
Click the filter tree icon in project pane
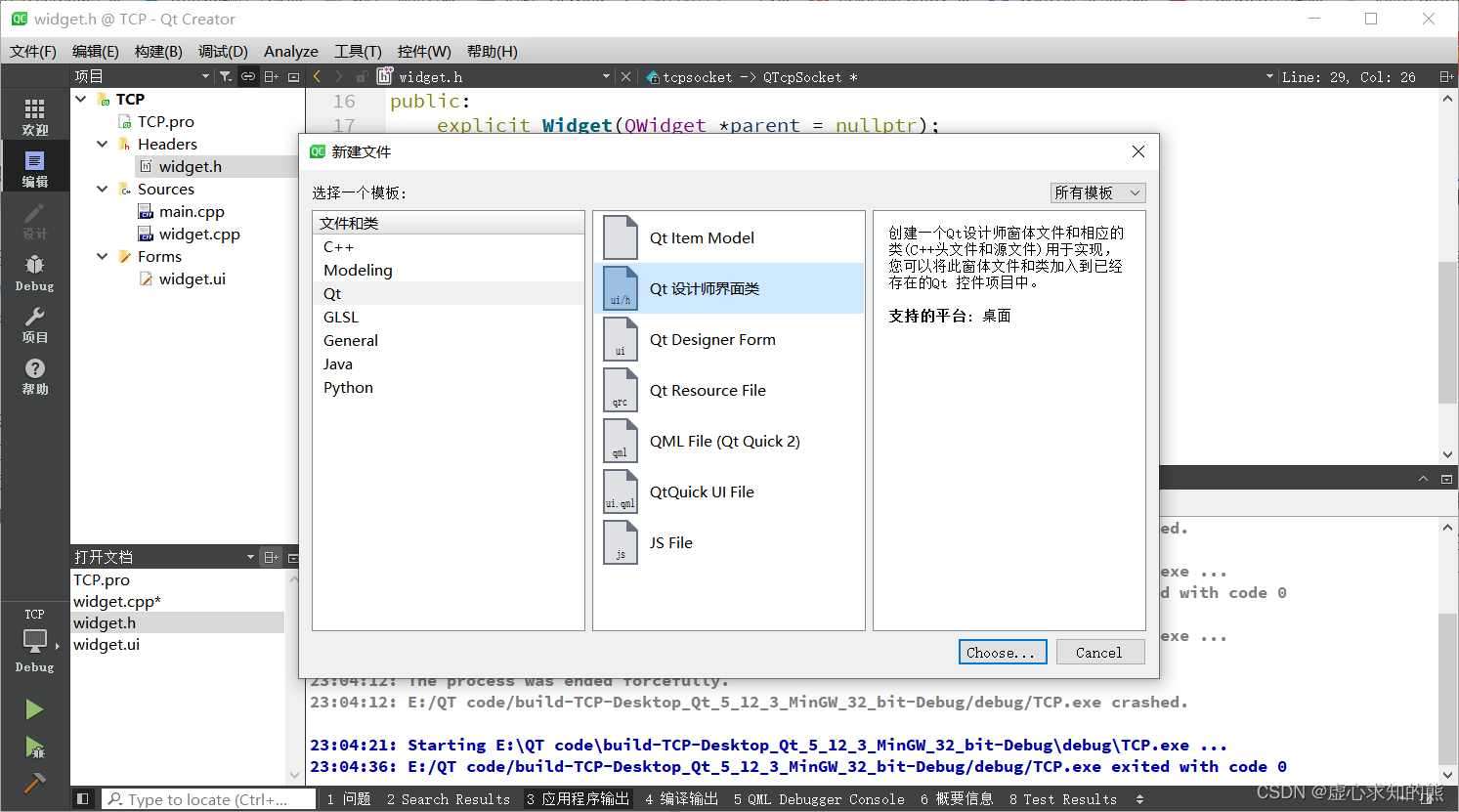tap(226, 76)
